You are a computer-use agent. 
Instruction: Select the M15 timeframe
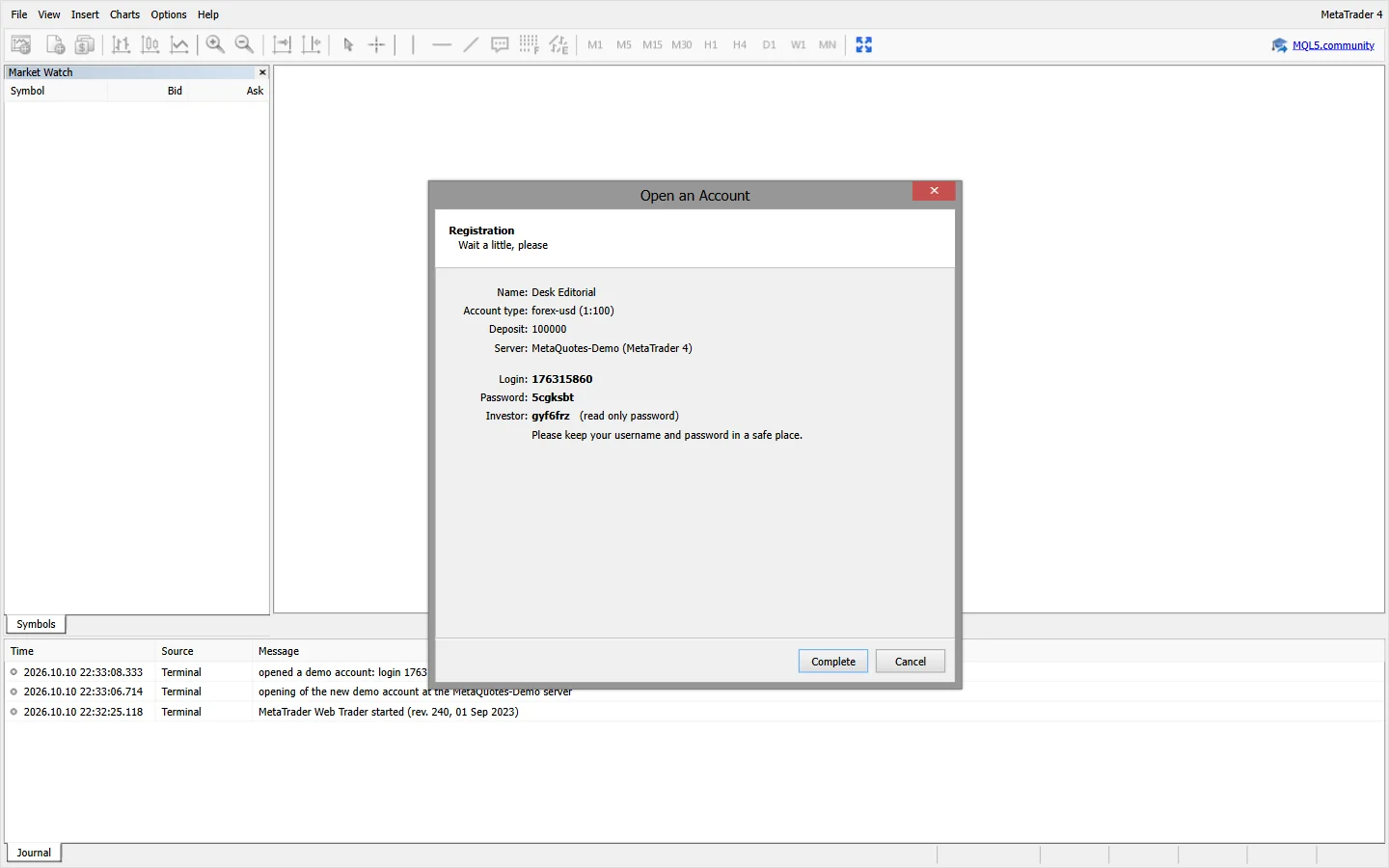tap(653, 45)
